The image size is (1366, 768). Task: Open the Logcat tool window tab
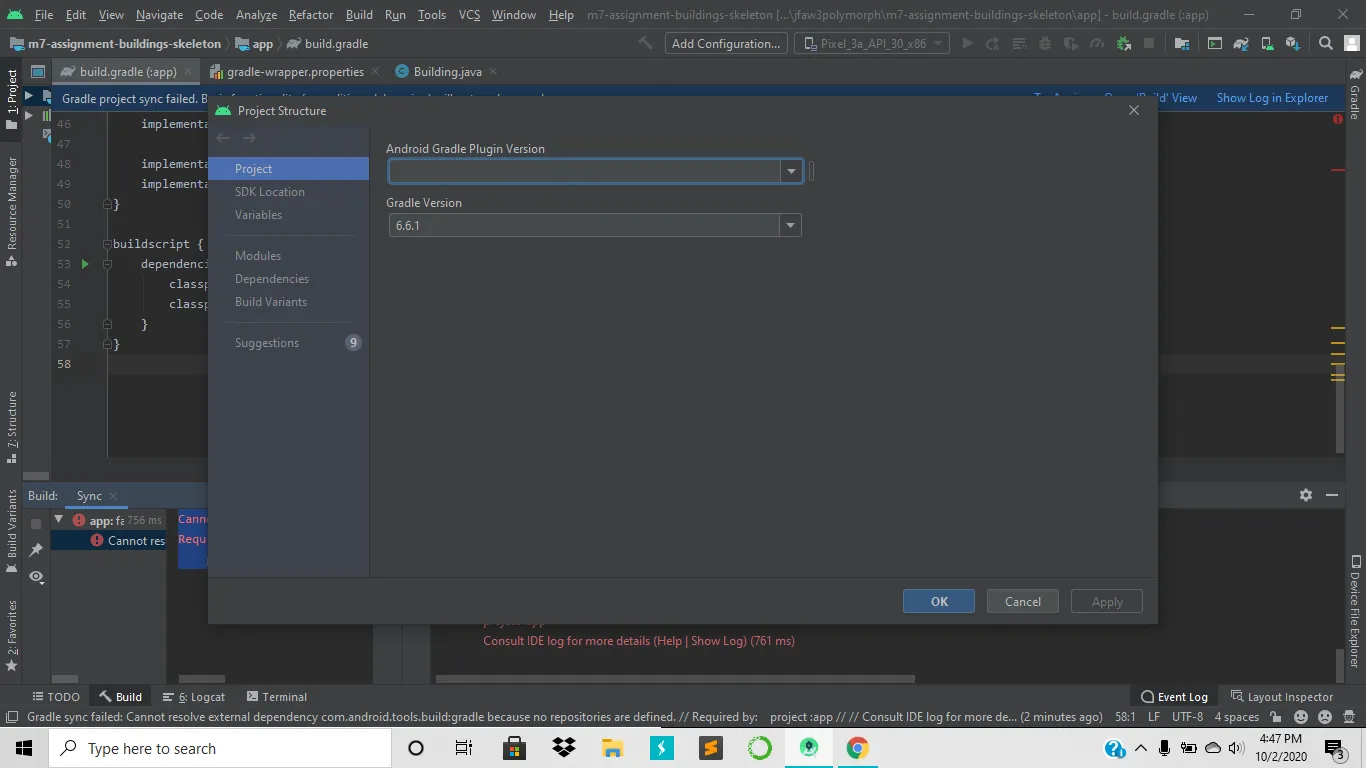pos(194,697)
